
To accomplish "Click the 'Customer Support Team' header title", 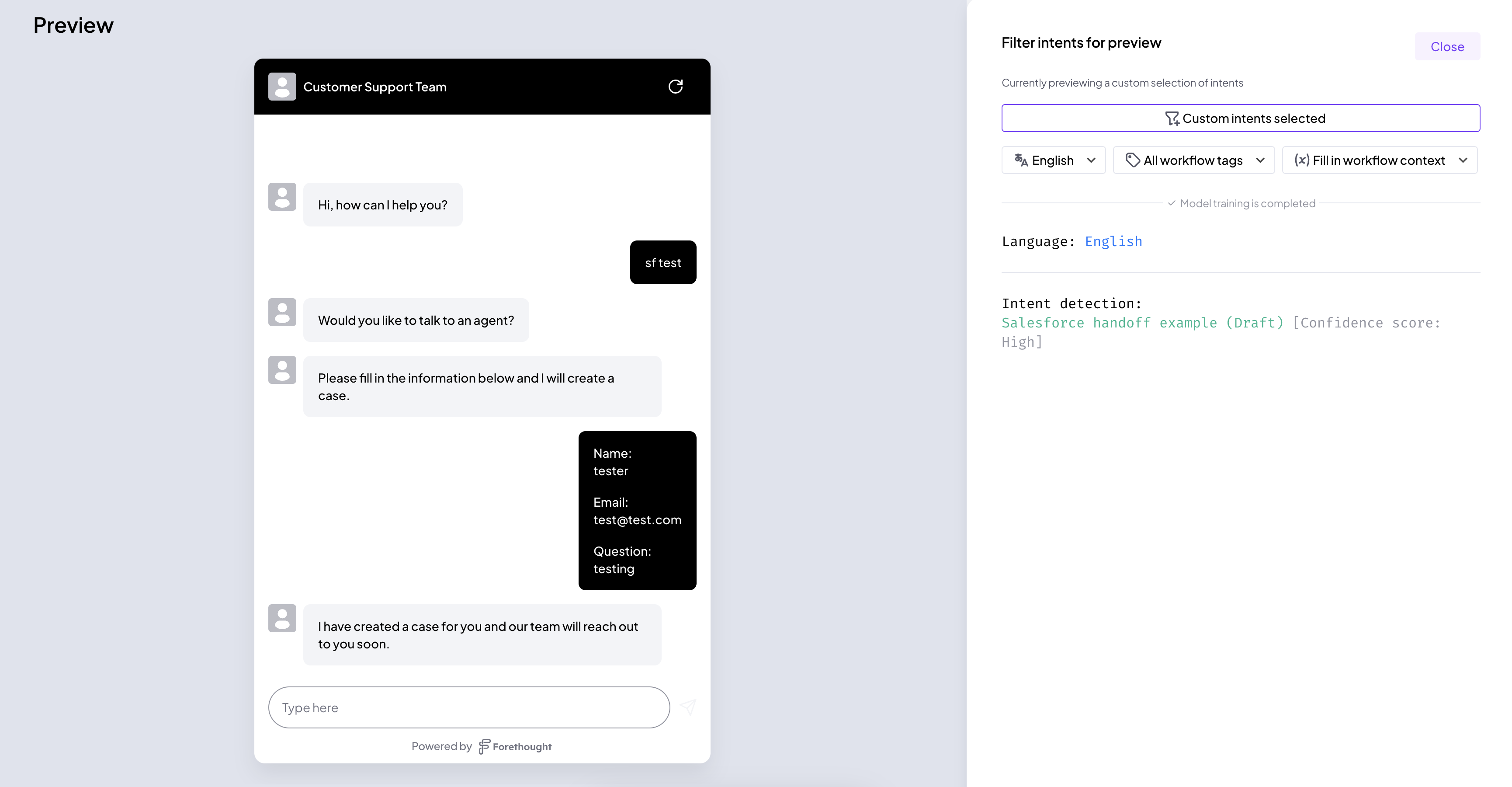I will [375, 87].
